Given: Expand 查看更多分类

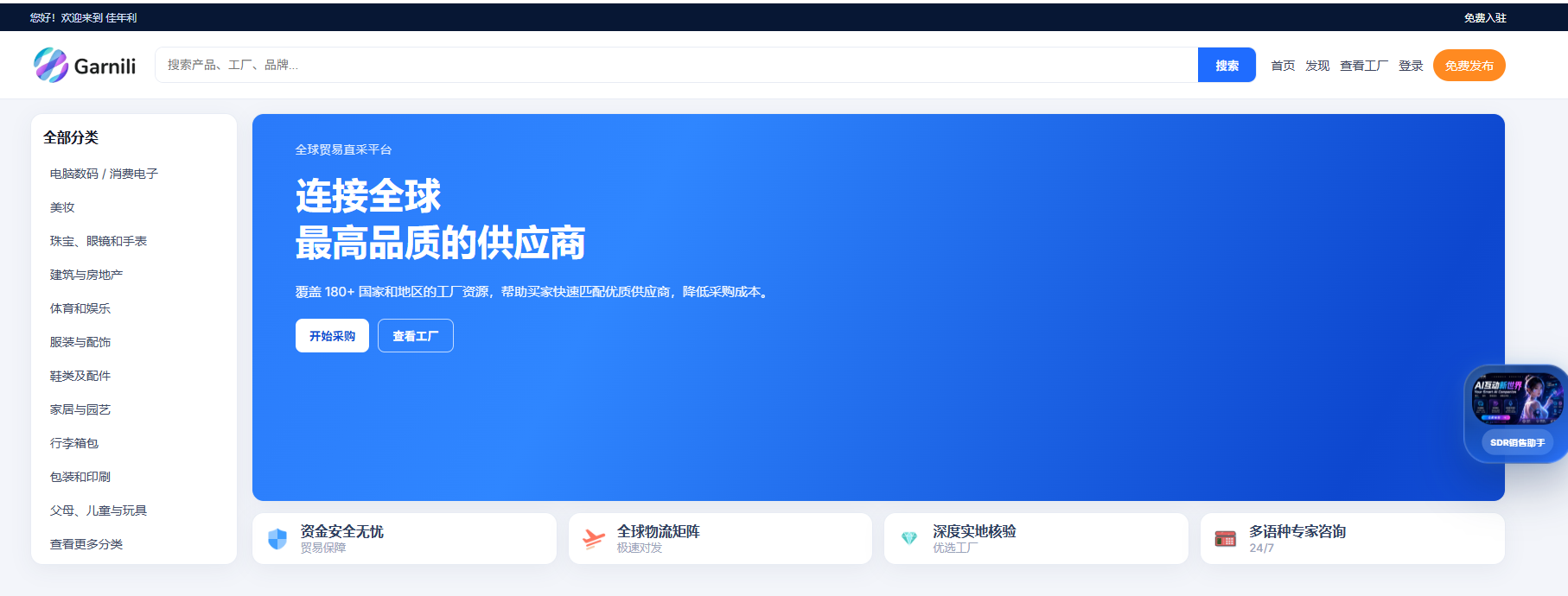Looking at the screenshot, I should pos(86,544).
